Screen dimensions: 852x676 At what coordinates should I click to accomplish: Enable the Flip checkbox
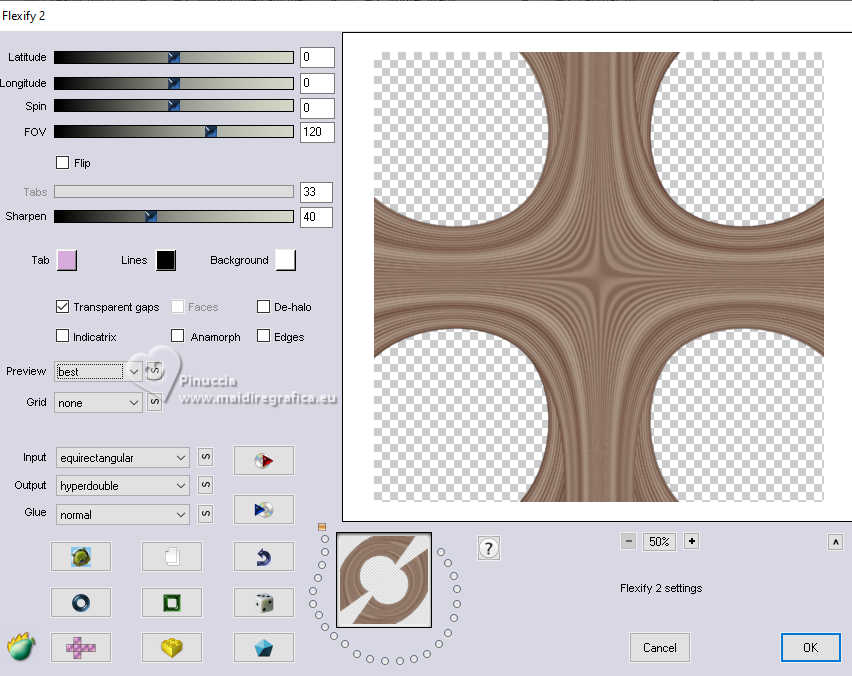click(62, 162)
